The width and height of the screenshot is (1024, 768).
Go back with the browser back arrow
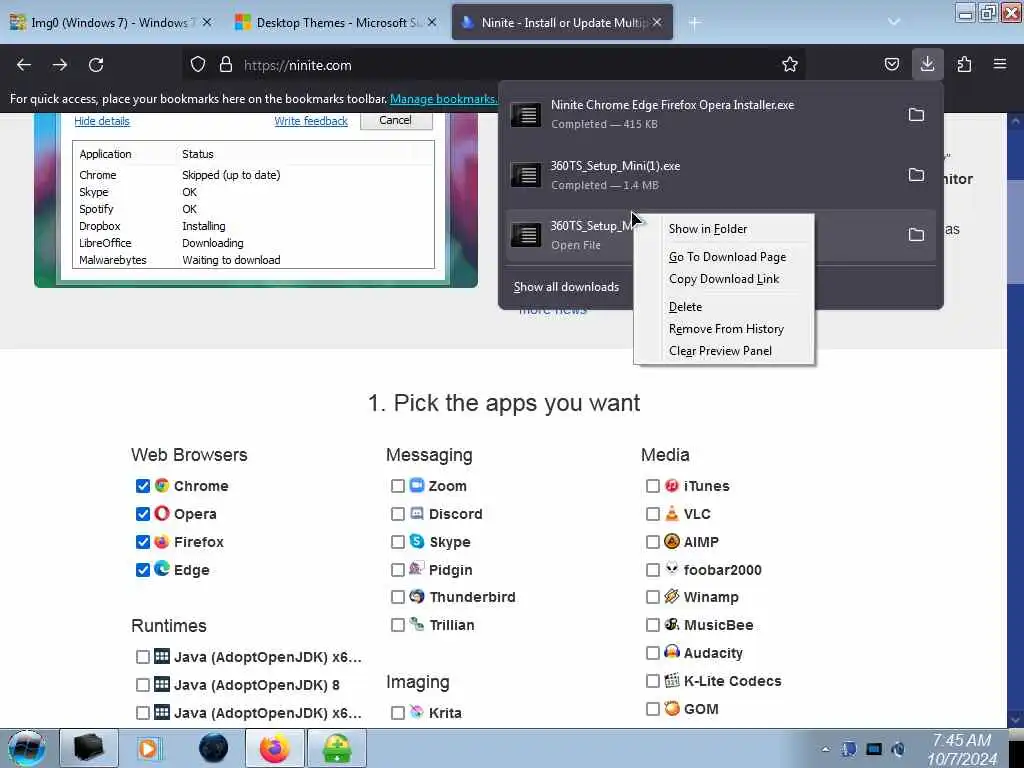pos(24,65)
